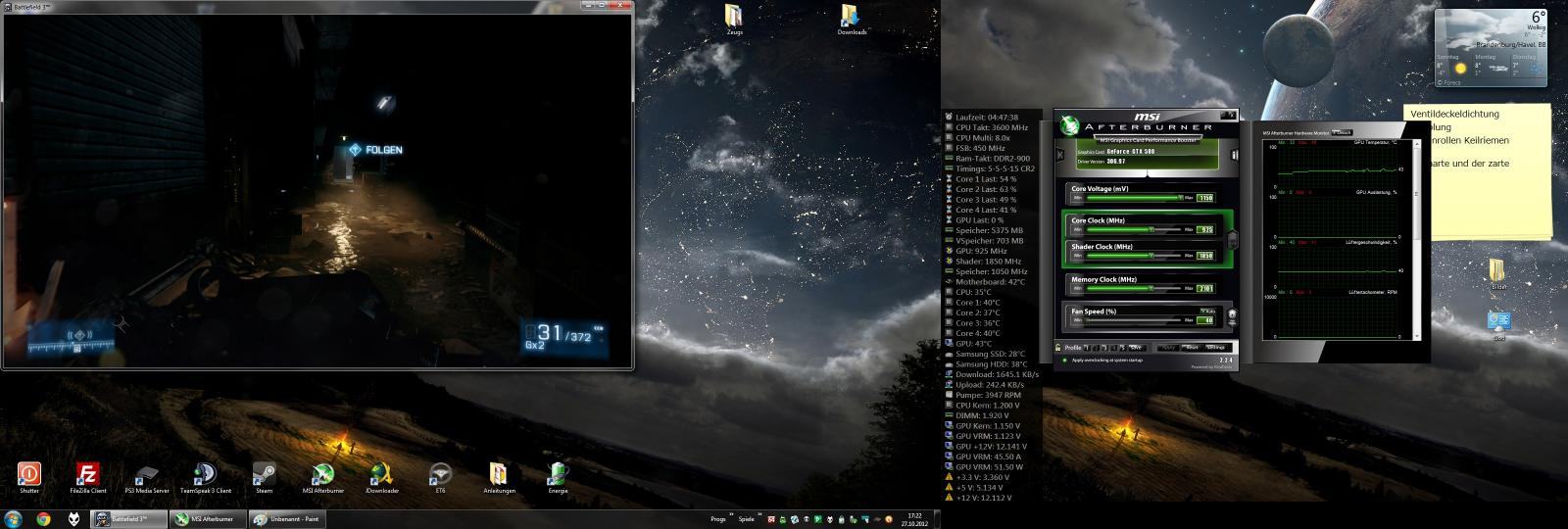The height and width of the screenshot is (529, 1568).
Task: Toggle apply overclocking at system startup
Action: click(1063, 360)
